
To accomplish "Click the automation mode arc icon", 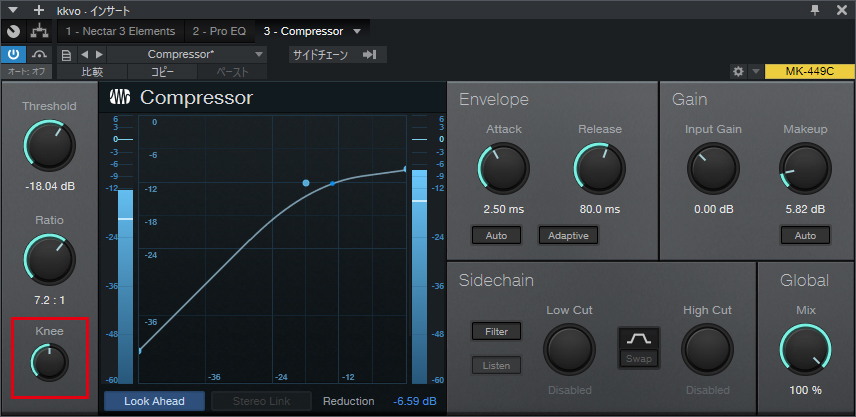I will pyautogui.click(x=39, y=54).
